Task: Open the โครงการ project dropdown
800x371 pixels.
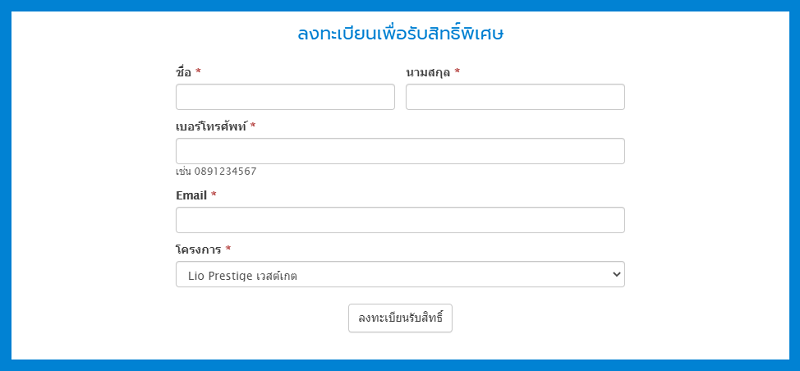Action: [x=400, y=275]
